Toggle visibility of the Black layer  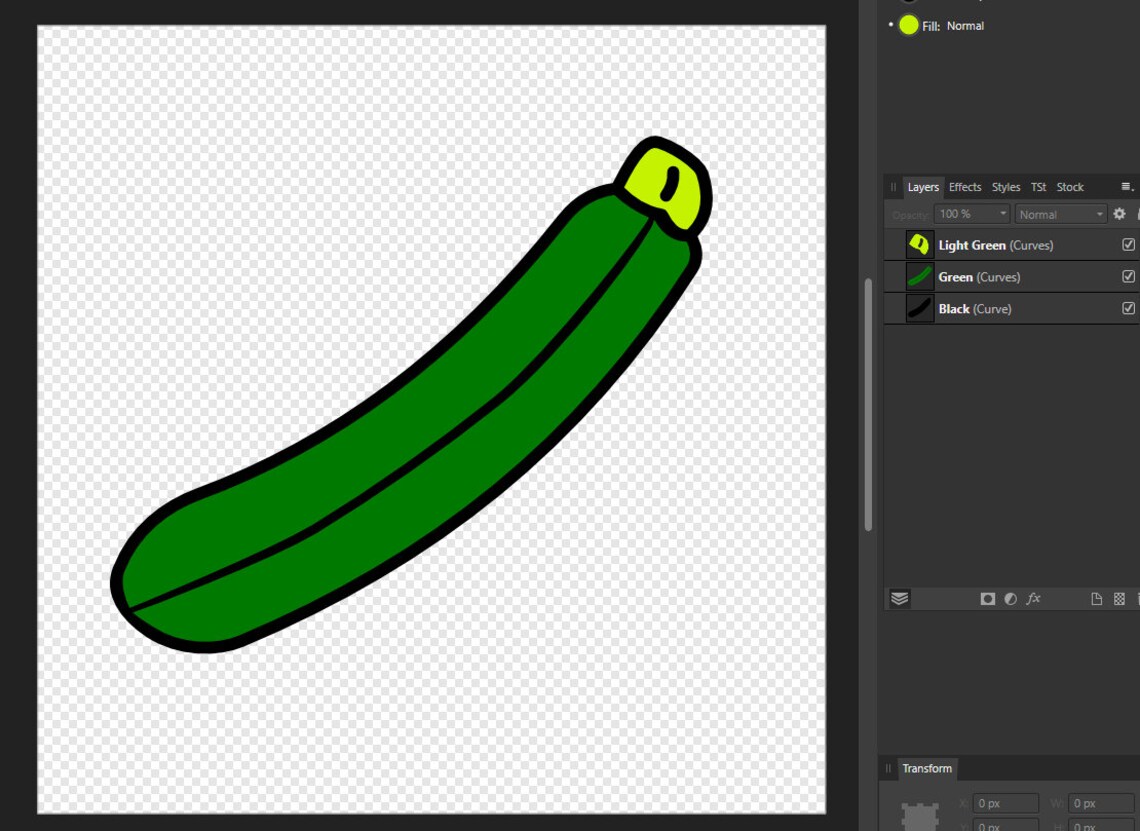click(x=1129, y=308)
